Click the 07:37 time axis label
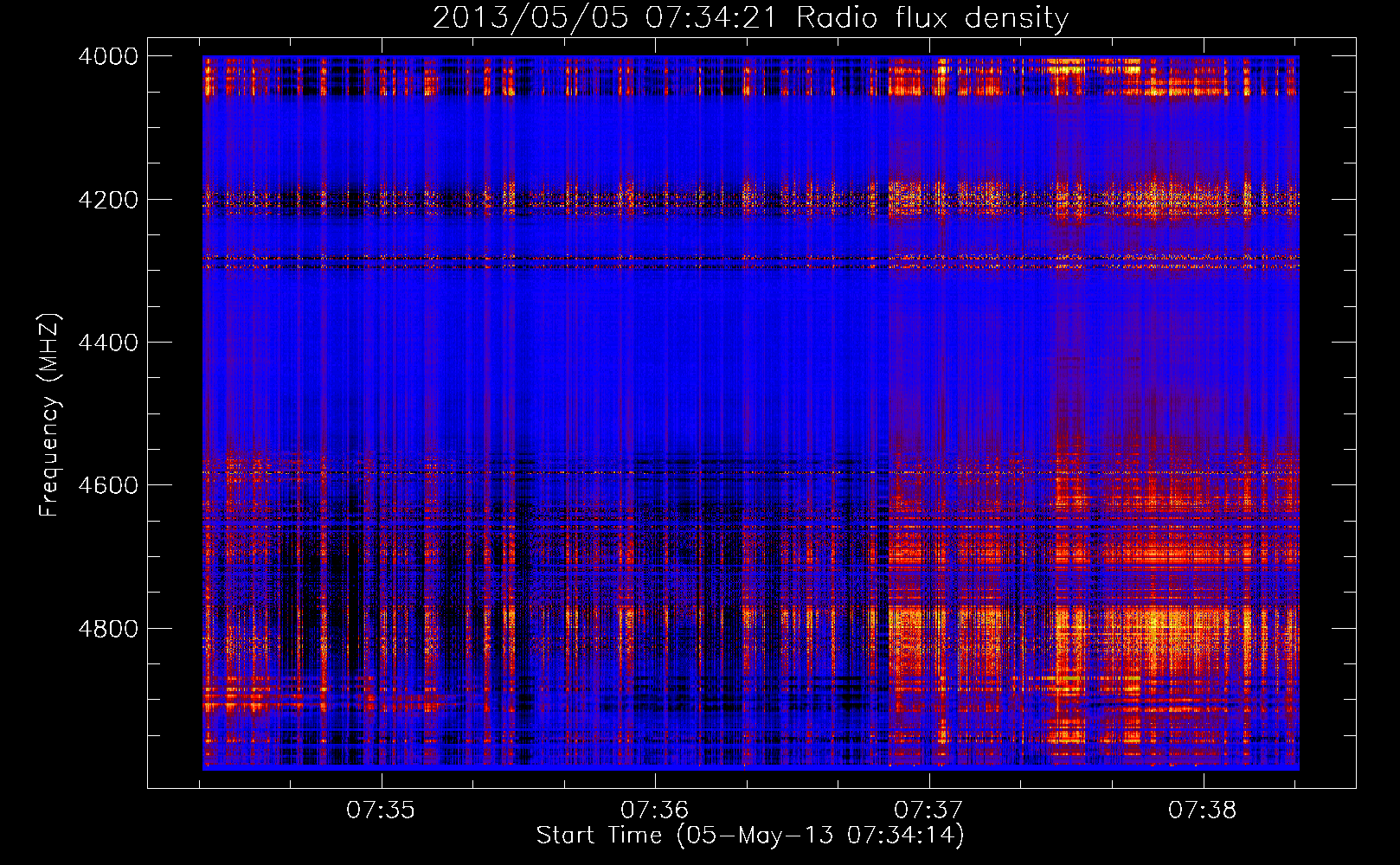This screenshot has height=865, width=1400. pos(928,810)
